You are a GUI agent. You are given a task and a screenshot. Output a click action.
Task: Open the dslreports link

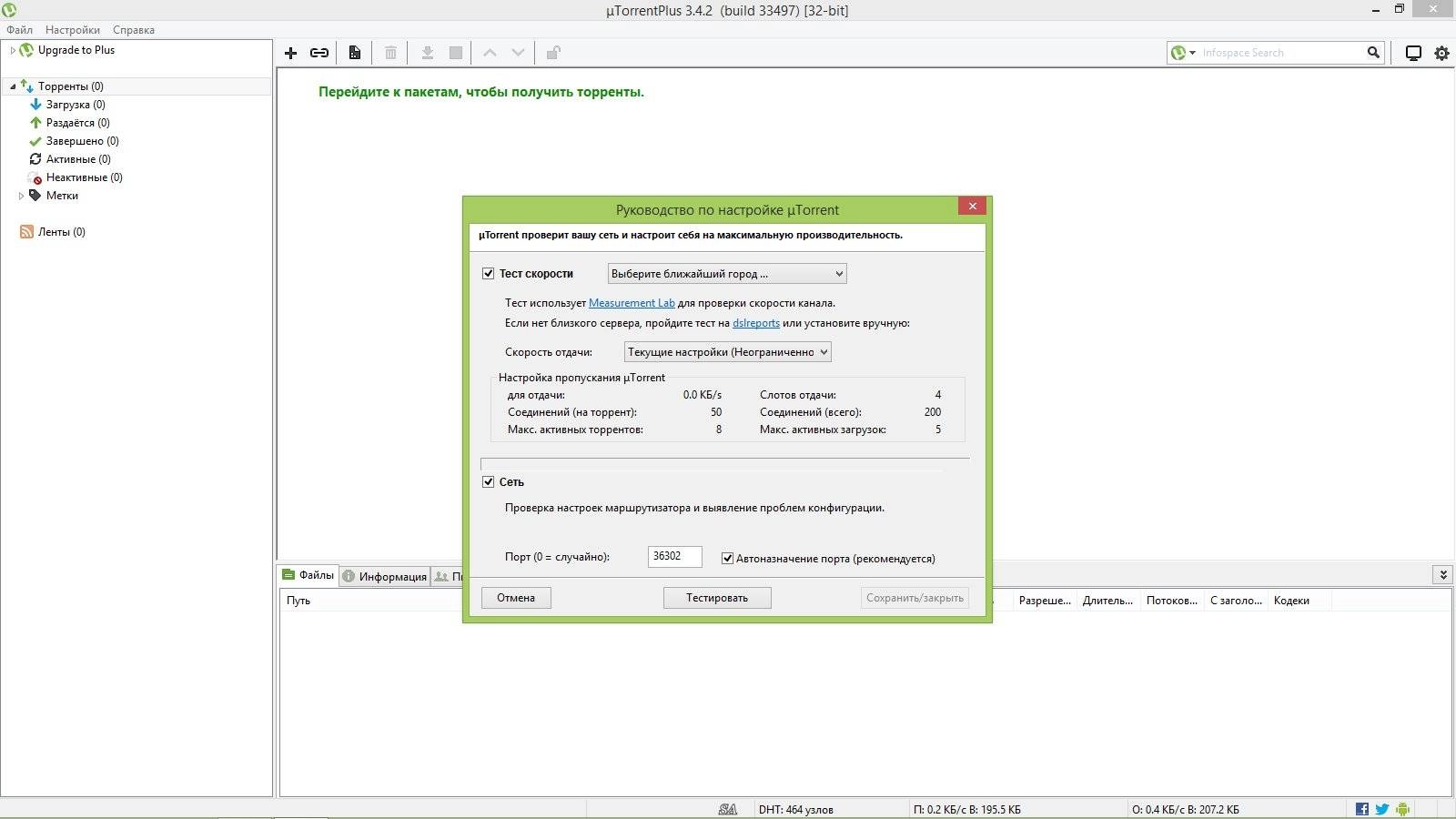pos(756,323)
